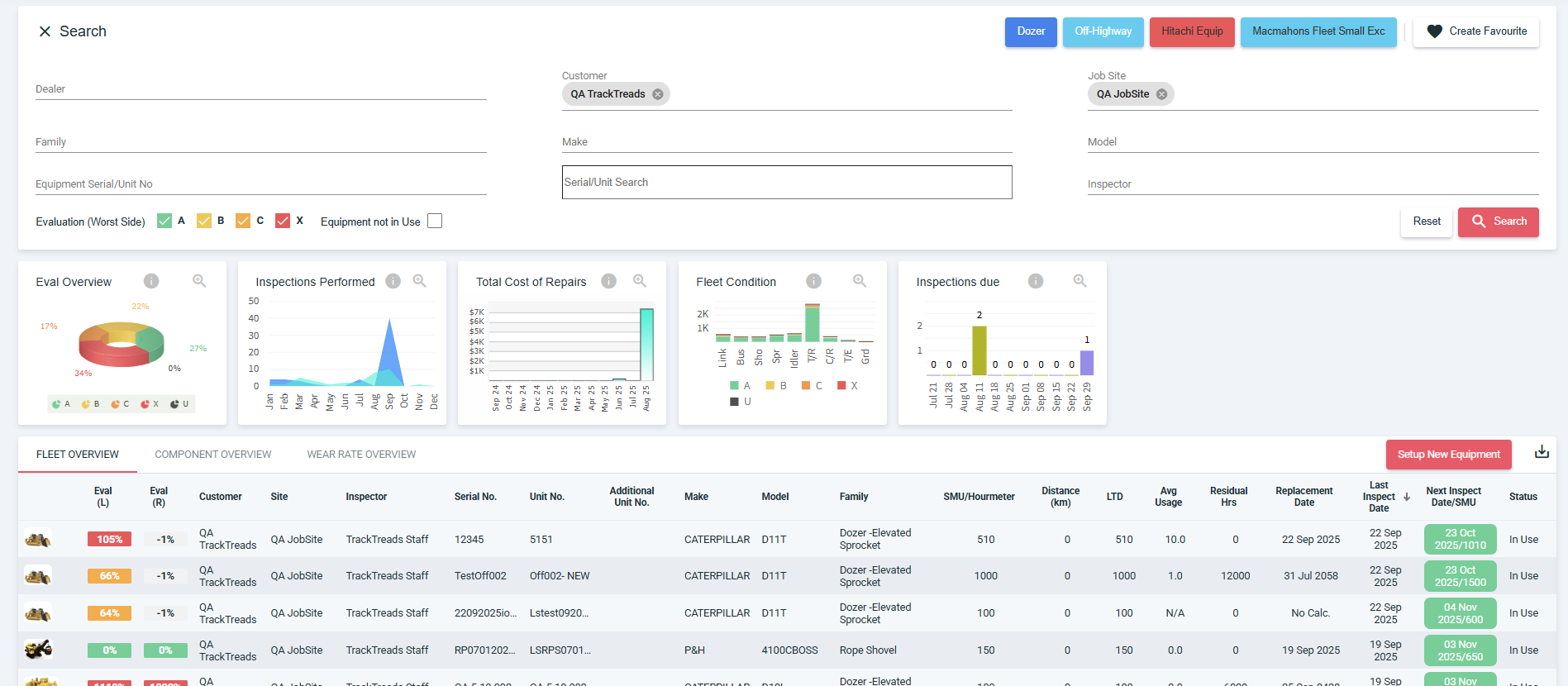1568x686 pixels.
Task: Click Setup New Equipment button
Action: point(1448,455)
